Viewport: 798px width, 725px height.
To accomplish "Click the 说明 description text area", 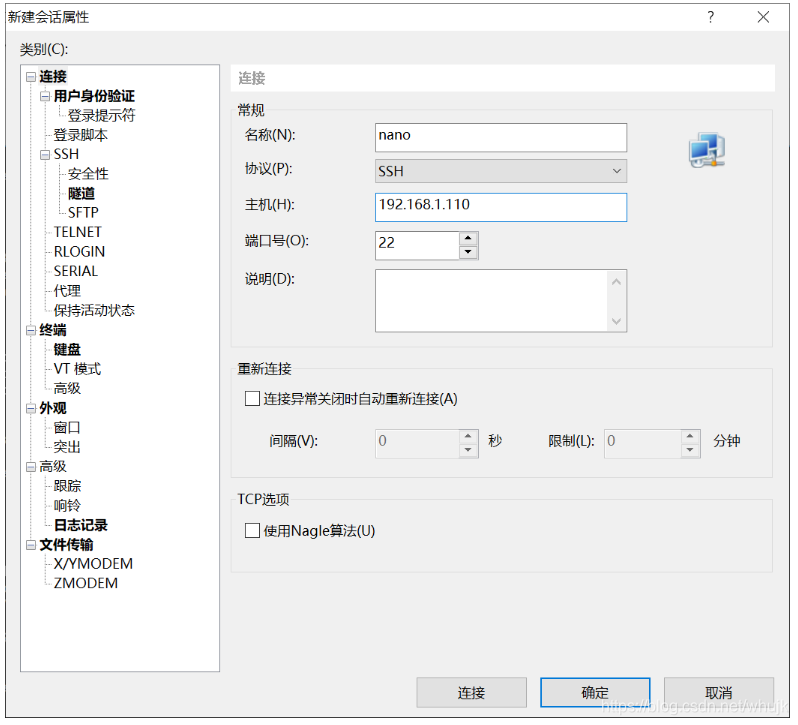I will pos(492,301).
